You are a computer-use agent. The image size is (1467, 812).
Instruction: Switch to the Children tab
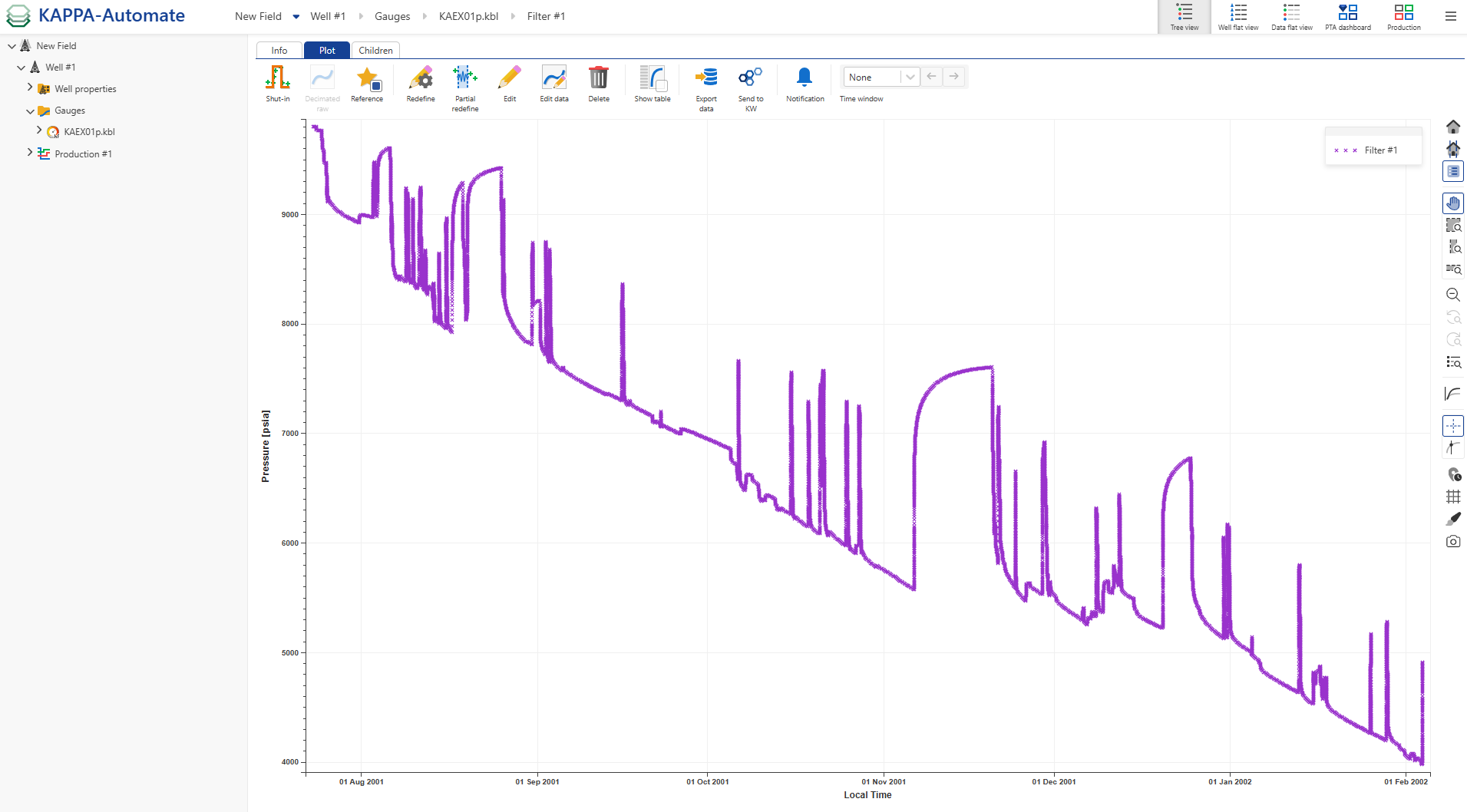coord(375,50)
